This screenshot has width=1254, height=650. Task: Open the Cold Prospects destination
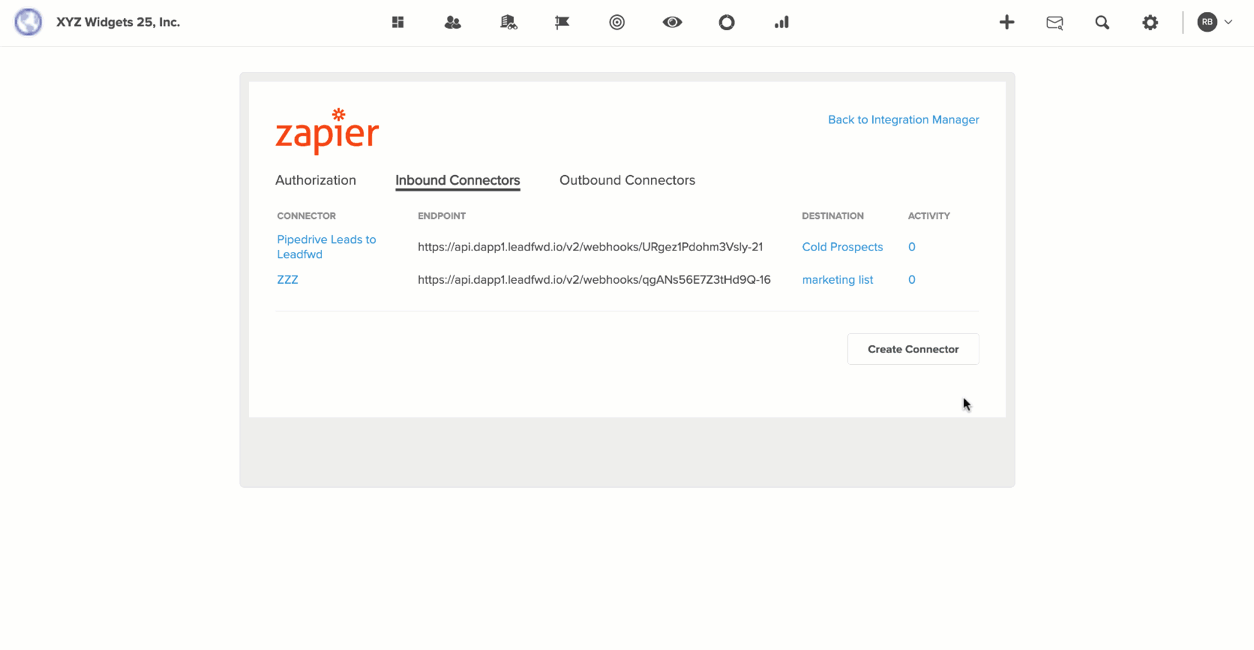click(842, 247)
